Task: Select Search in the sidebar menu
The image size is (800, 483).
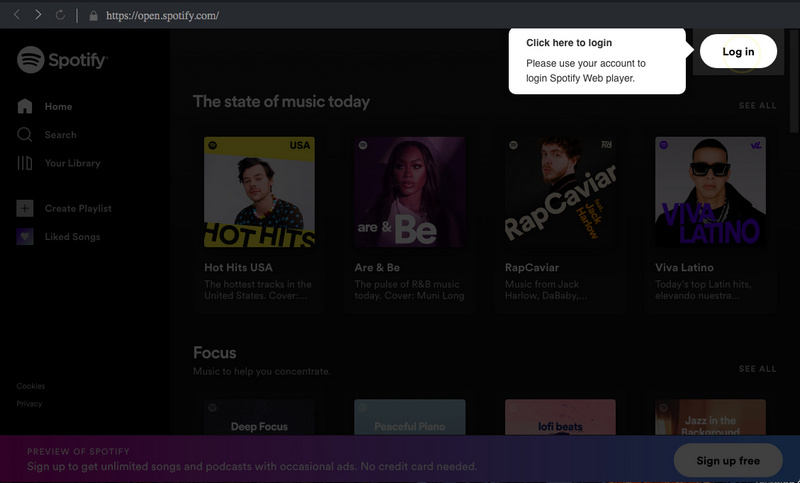Action: (61, 135)
